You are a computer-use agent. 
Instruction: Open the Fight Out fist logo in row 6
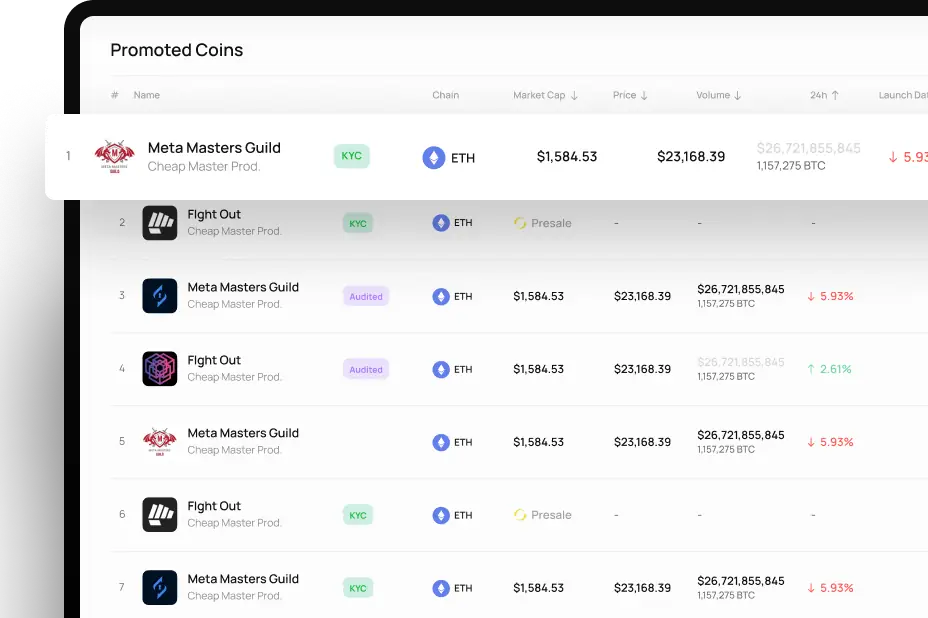(160, 514)
